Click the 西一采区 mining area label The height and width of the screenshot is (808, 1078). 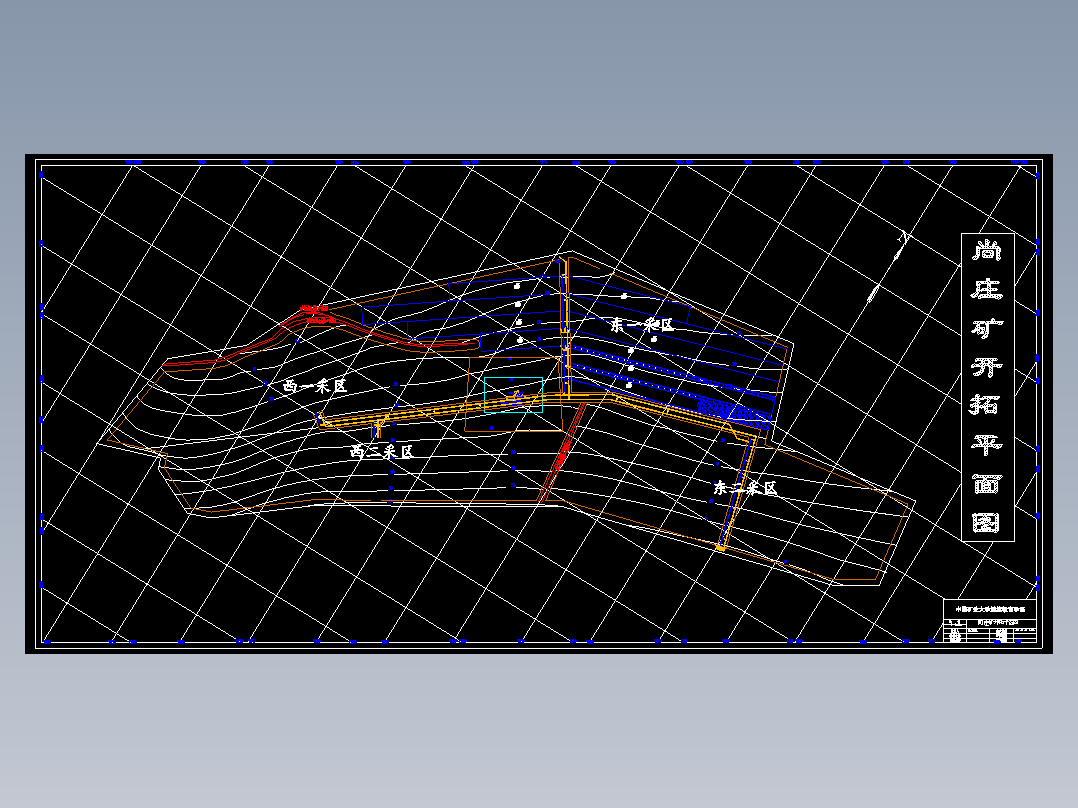click(x=315, y=386)
